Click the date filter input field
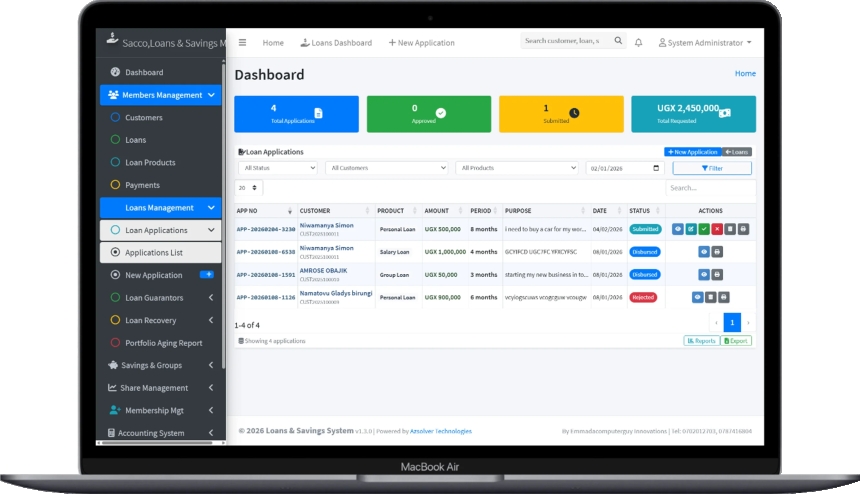 [624, 168]
